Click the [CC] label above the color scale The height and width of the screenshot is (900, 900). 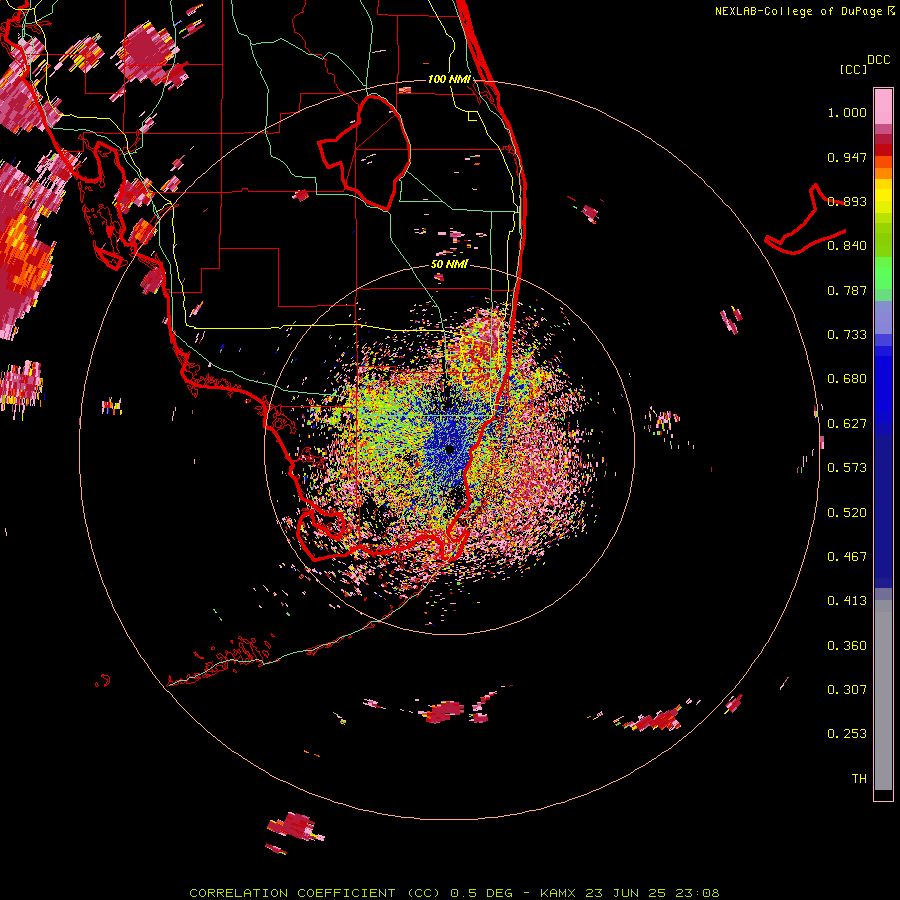point(853,69)
